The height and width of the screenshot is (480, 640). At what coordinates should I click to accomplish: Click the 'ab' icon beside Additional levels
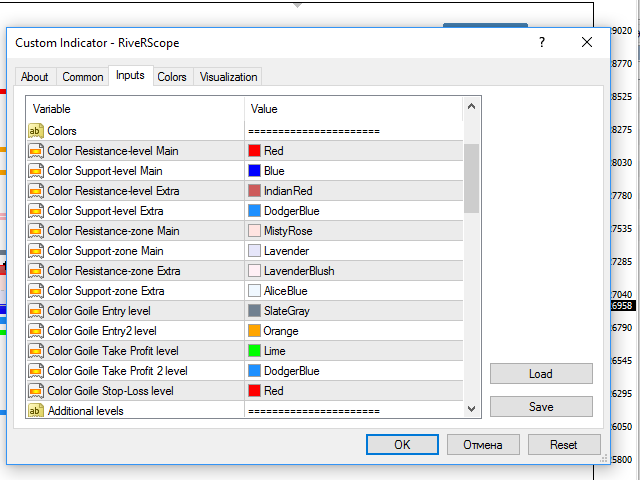tap(35, 411)
